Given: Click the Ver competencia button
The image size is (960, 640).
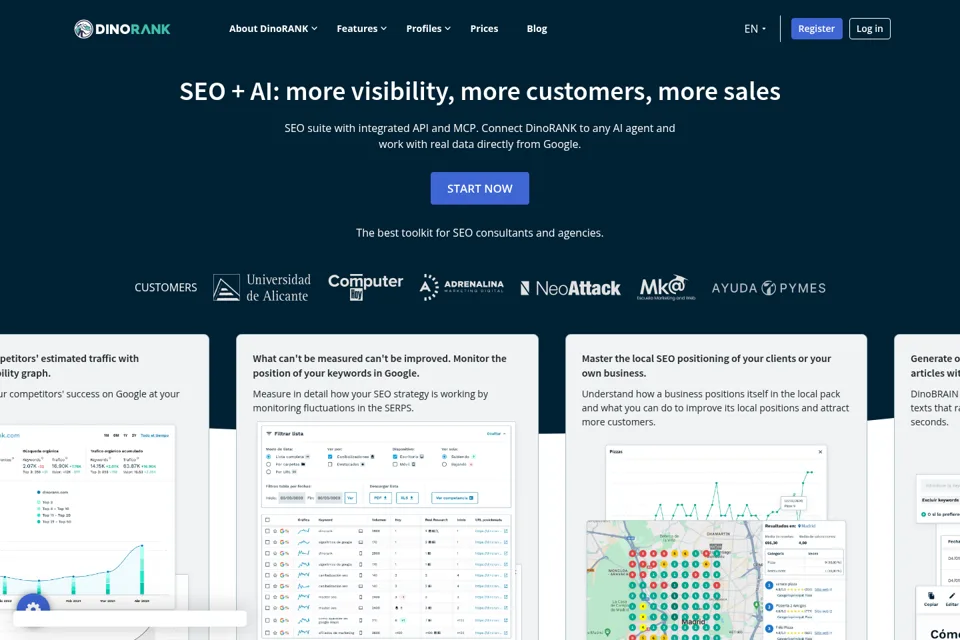Looking at the screenshot, I should pyautogui.click(x=454, y=498).
